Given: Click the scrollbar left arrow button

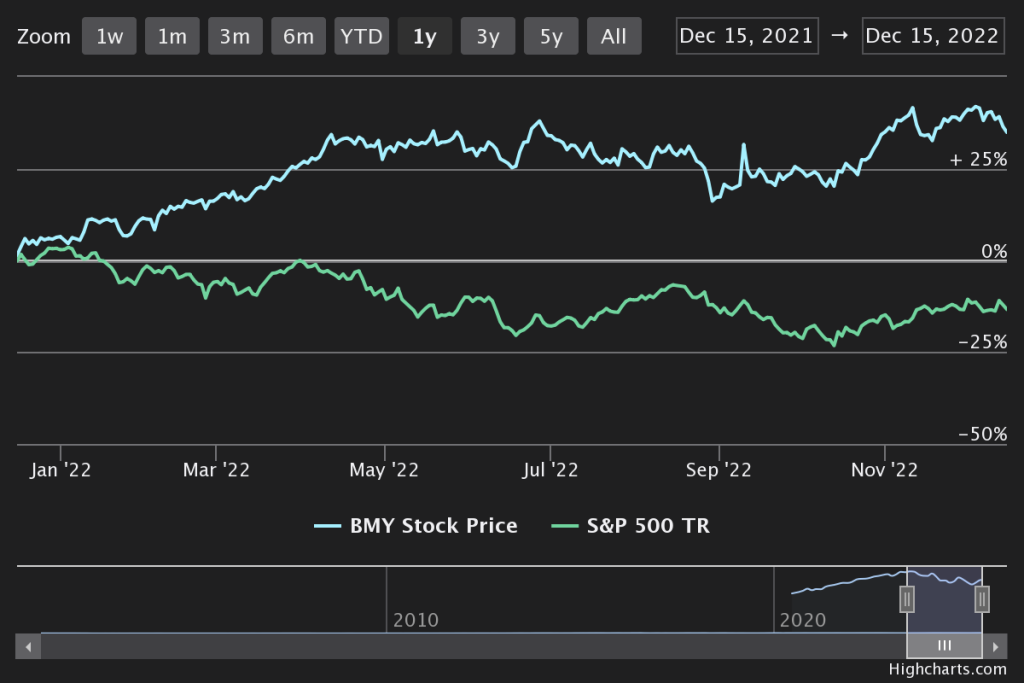Looking at the screenshot, I should pos(29,646).
